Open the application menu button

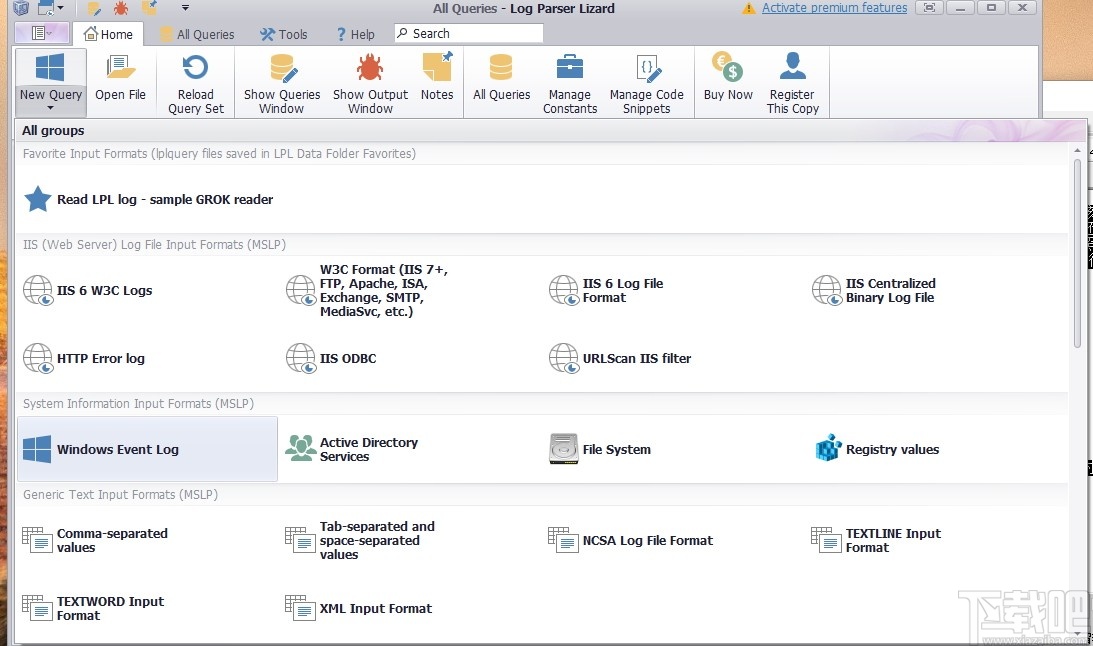pyautogui.click(x=41, y=33)
